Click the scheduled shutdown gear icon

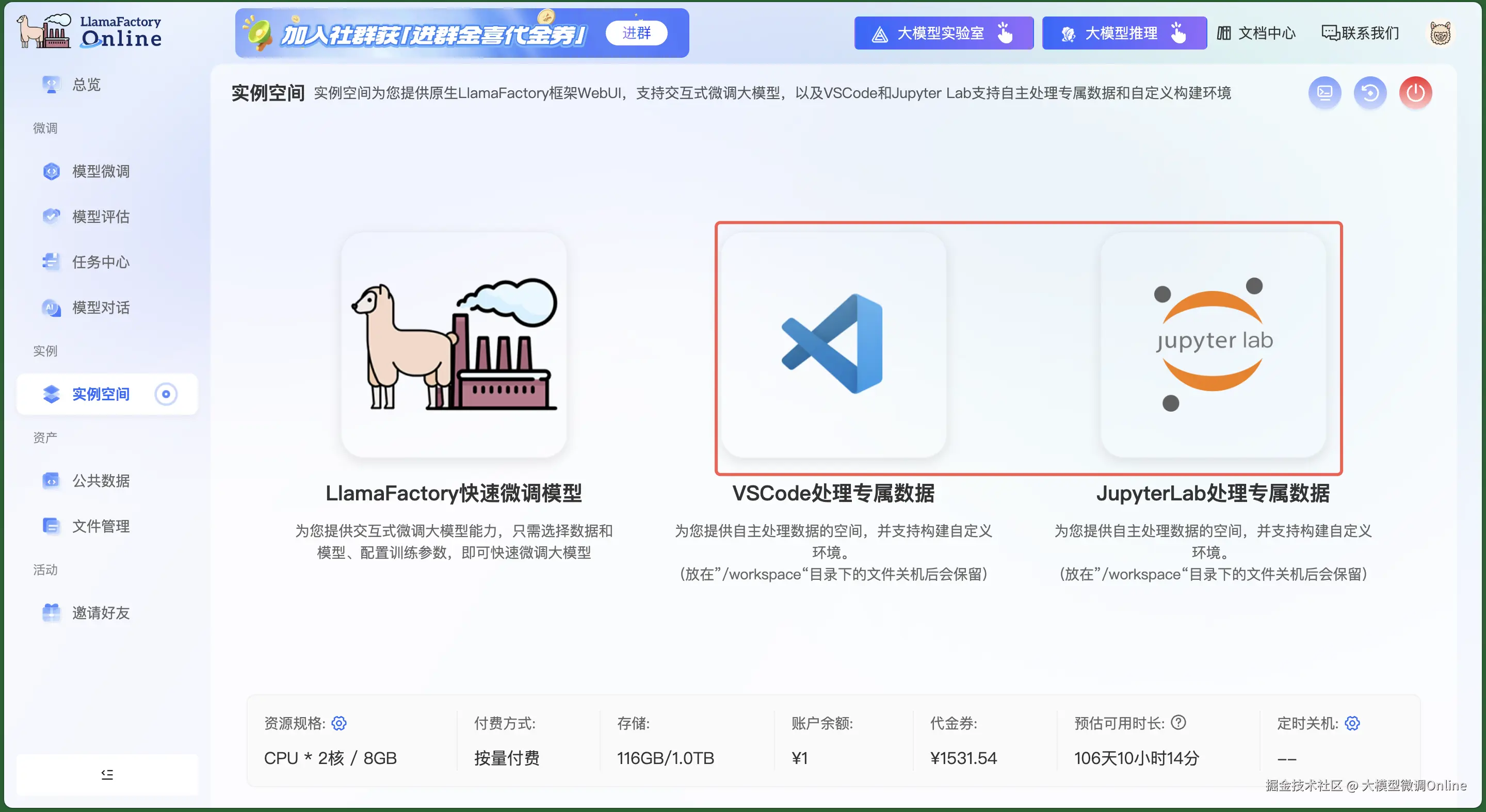(x=1352, y=723)
